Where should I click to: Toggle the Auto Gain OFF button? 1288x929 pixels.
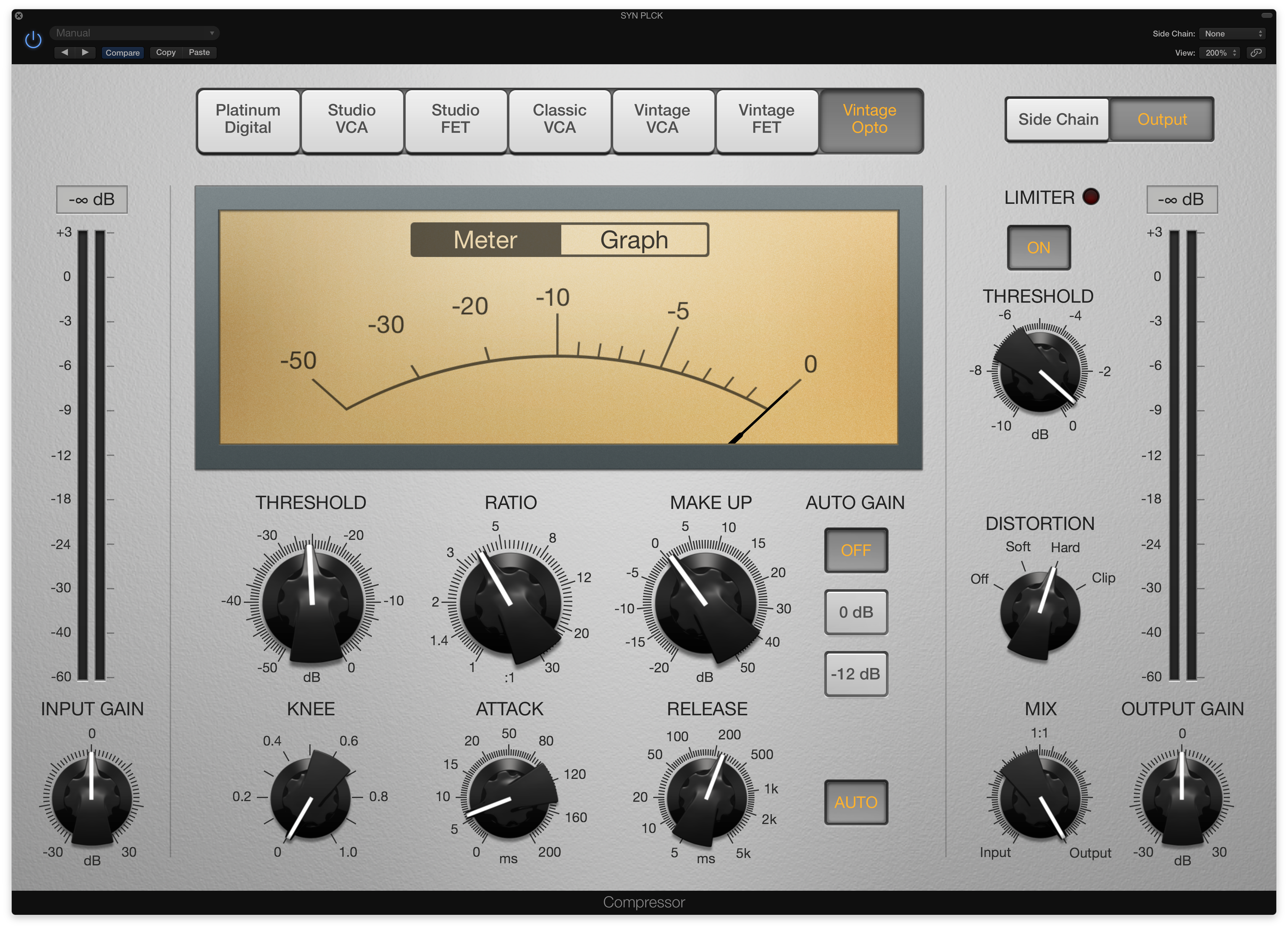pyautogui.click(x=855, y=551)
